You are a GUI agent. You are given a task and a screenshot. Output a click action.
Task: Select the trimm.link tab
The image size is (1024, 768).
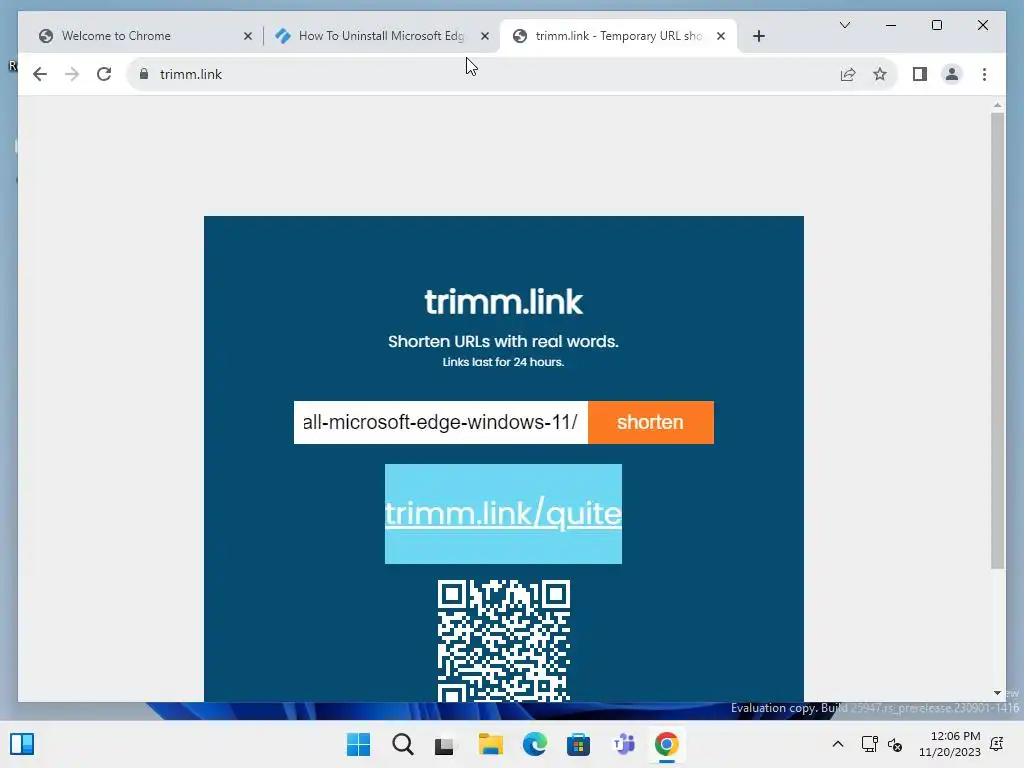[618, 36]
